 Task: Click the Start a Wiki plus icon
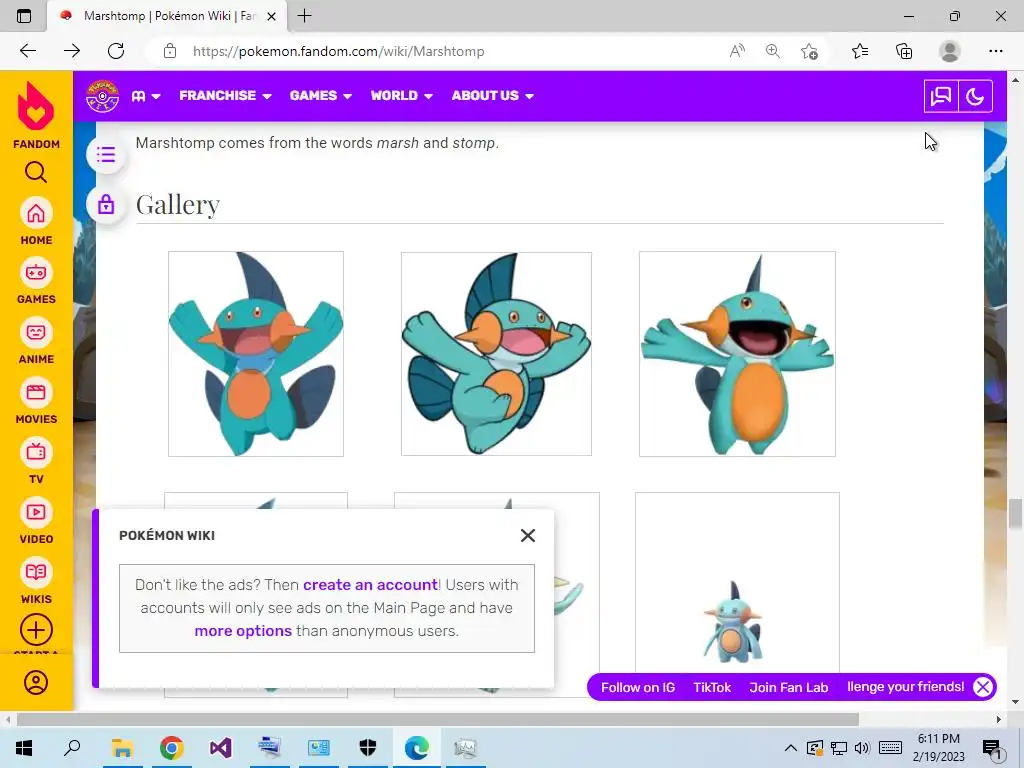[x=36, y=630]
